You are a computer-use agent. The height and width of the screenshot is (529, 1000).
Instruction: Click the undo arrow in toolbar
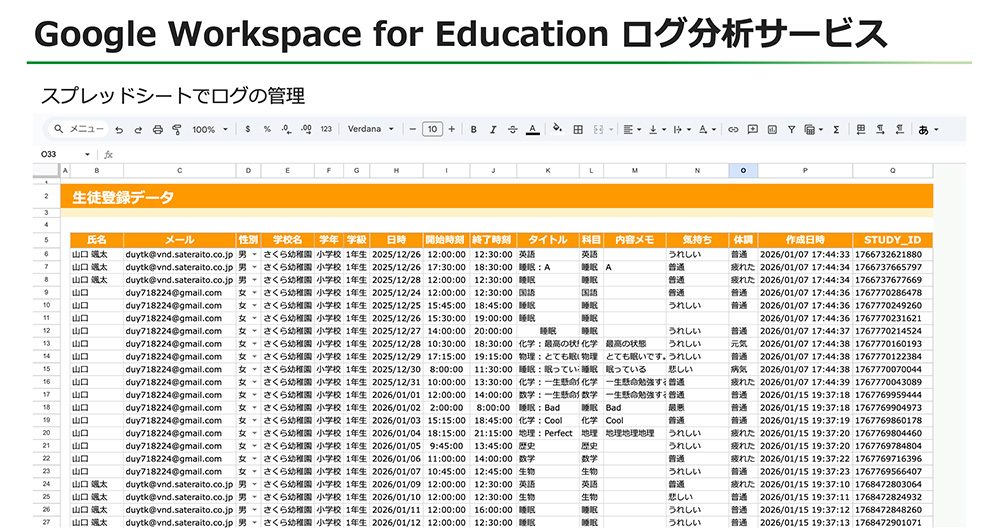click(119, 130)
